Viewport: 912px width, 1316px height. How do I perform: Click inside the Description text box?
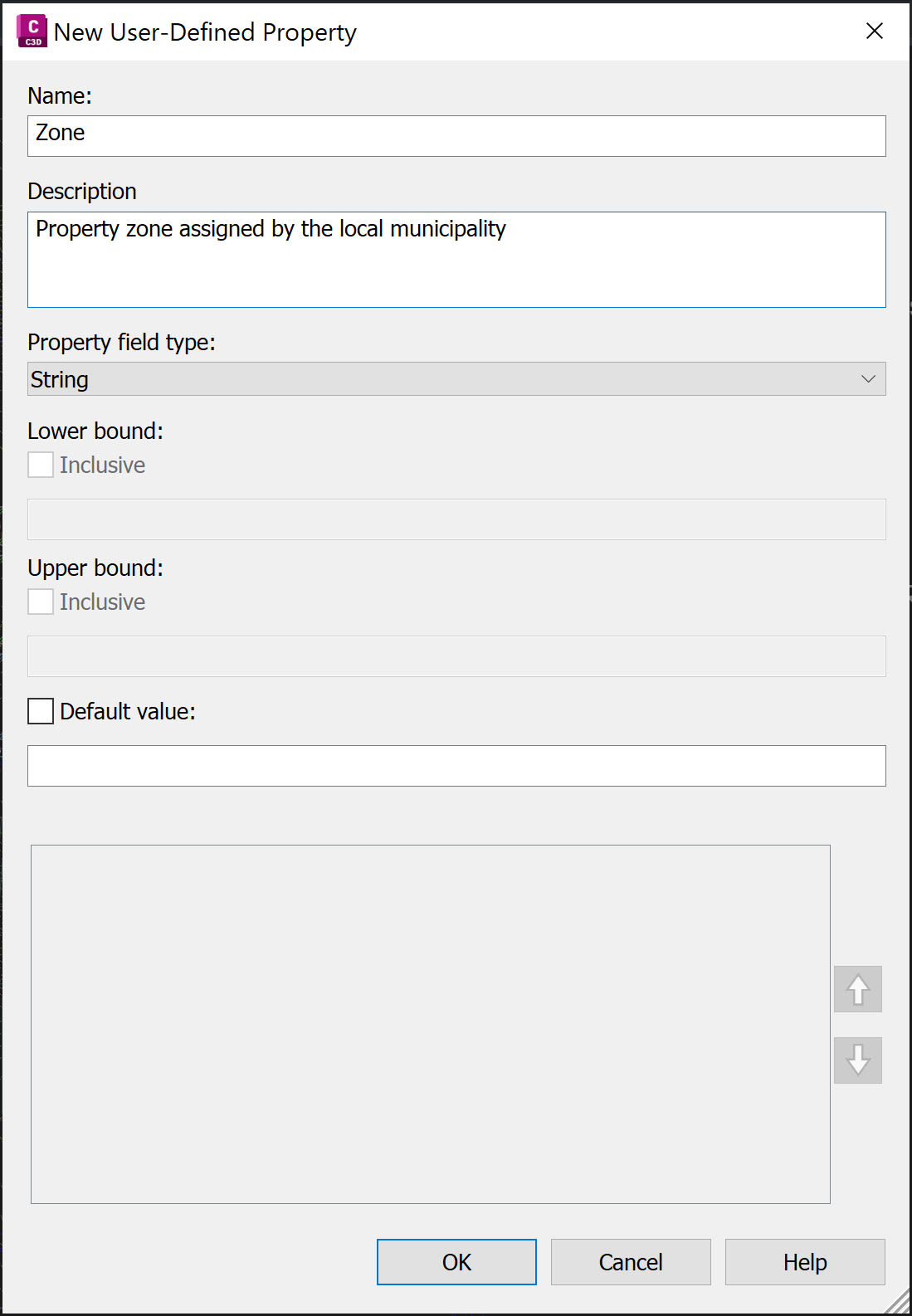456,260
